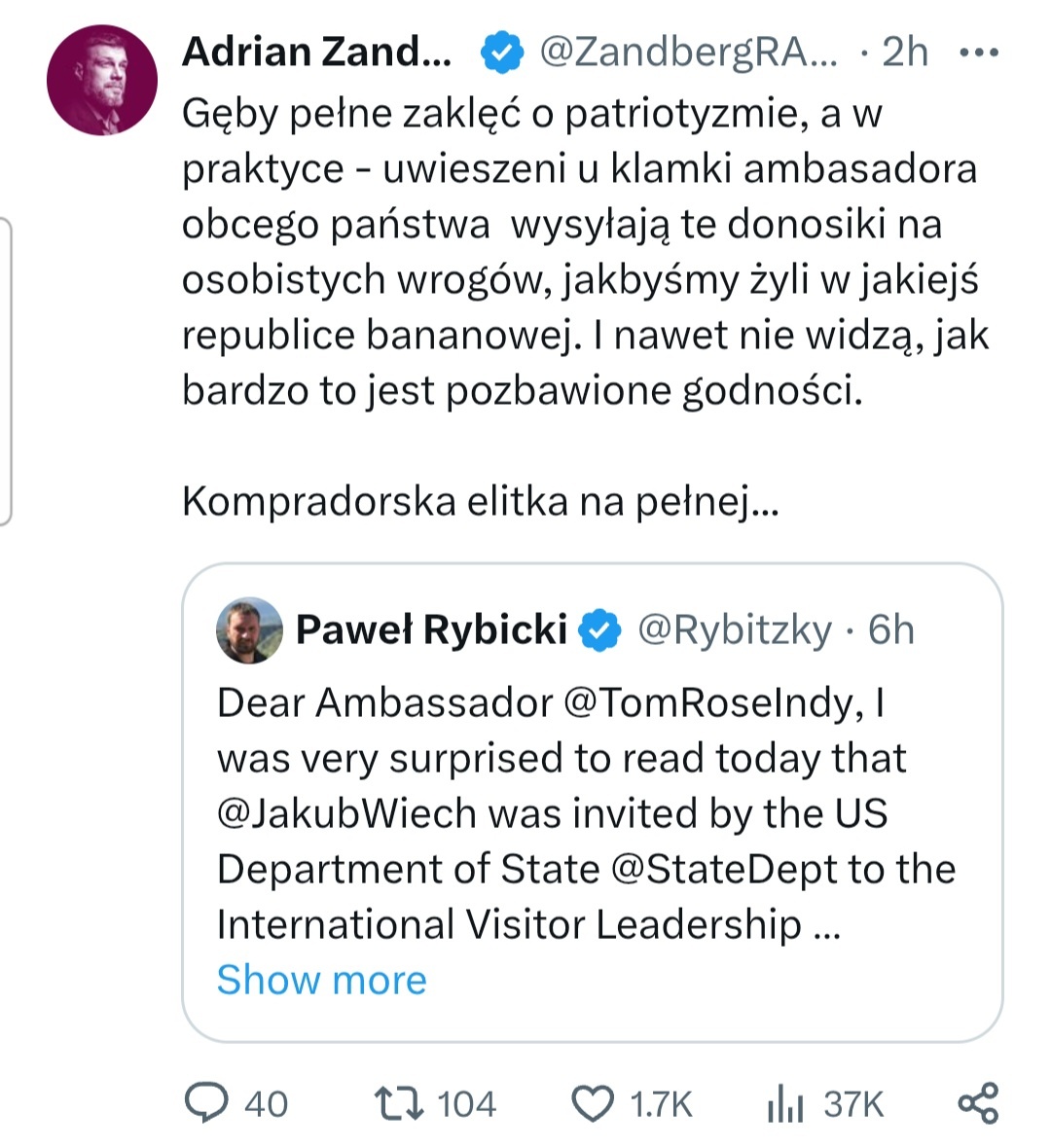The image size is (1051, 1148).
Task: Repost this tweet via retweet icon
Action: [x=398, y=1103]
